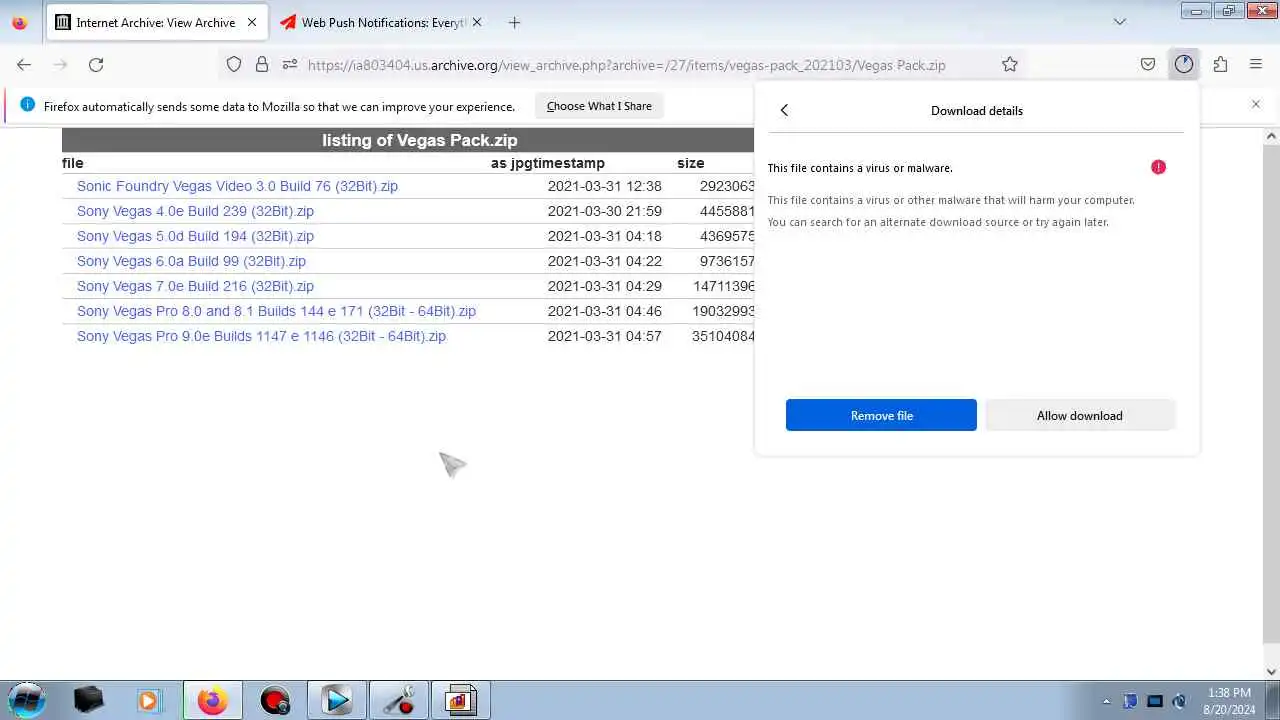Click the network tray icon
This screenshot has width=1280, height=720.
(1154, 701)
